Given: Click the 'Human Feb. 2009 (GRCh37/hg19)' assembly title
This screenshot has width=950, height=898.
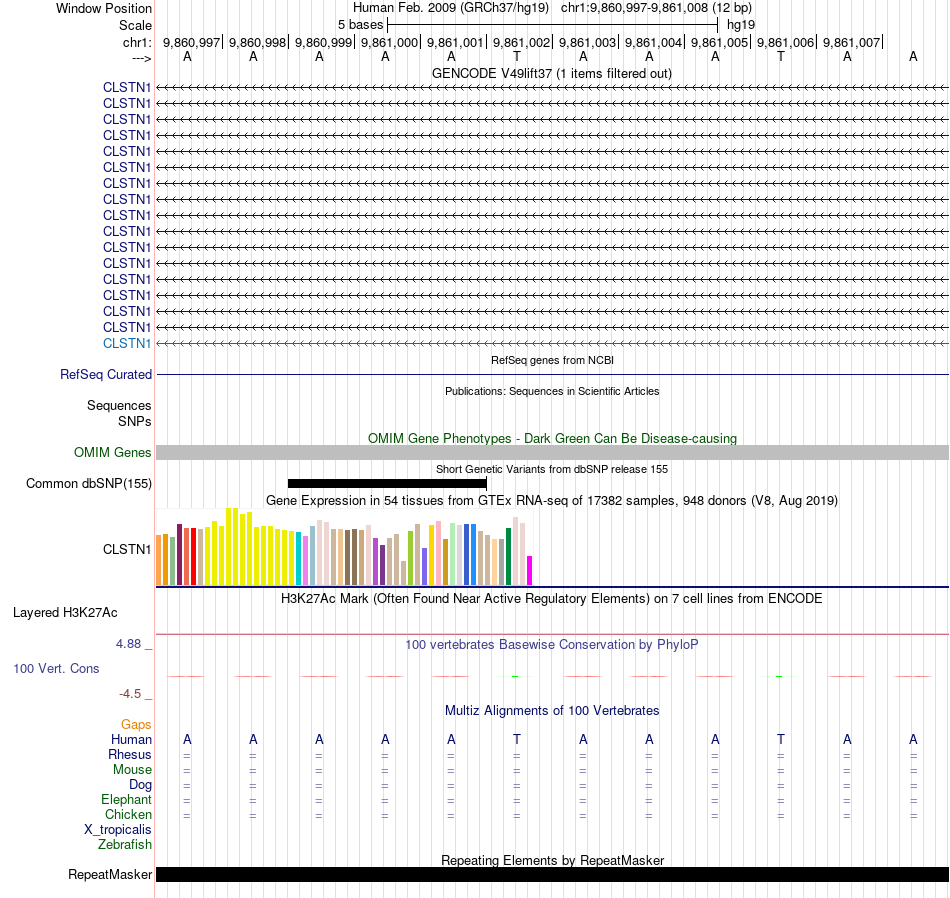Looking at the screenshot, I should click(451, 8).
